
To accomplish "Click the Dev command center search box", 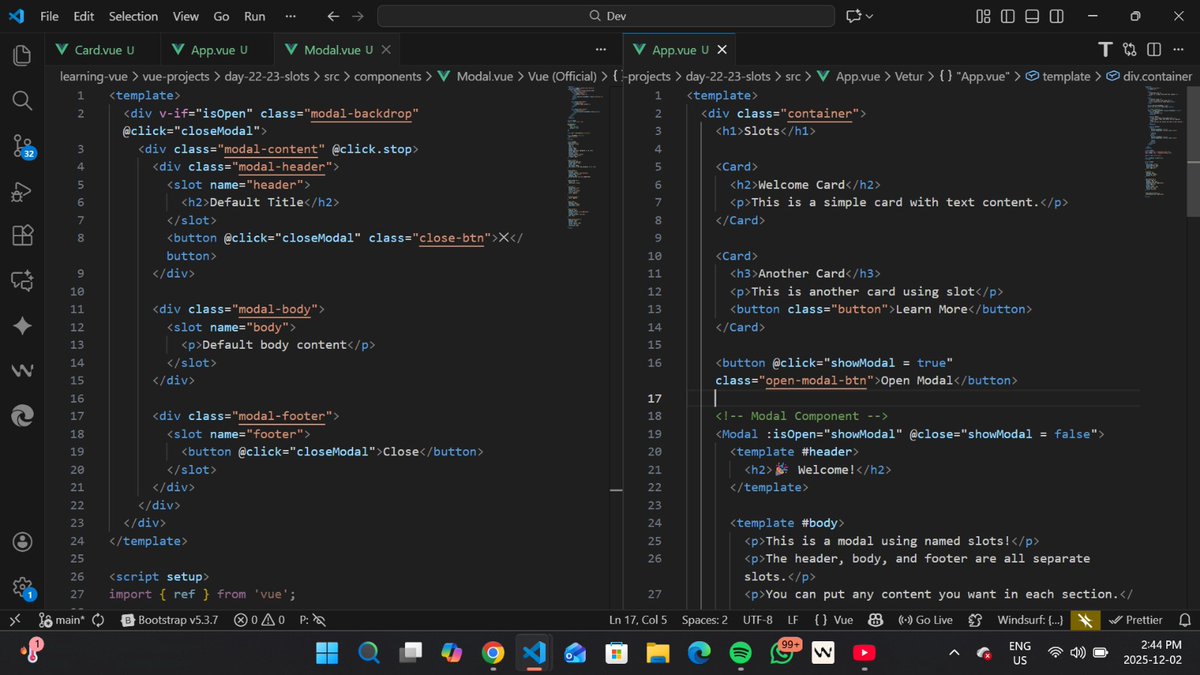I will point(606,16).
